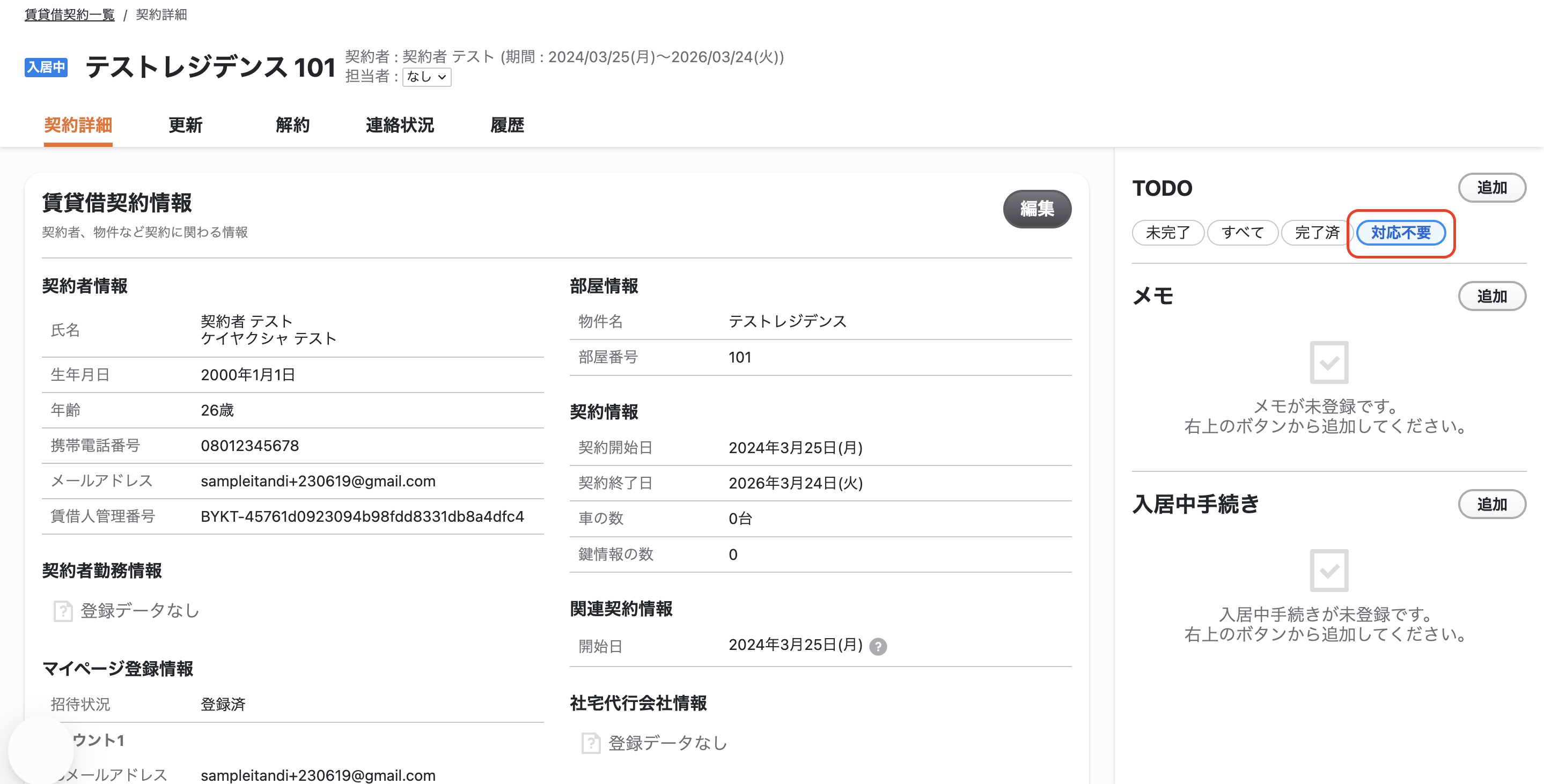This screenshot has height=784, width=1544.
Task: Filter TODO by 未完了
Action: tap(1167, 232)
